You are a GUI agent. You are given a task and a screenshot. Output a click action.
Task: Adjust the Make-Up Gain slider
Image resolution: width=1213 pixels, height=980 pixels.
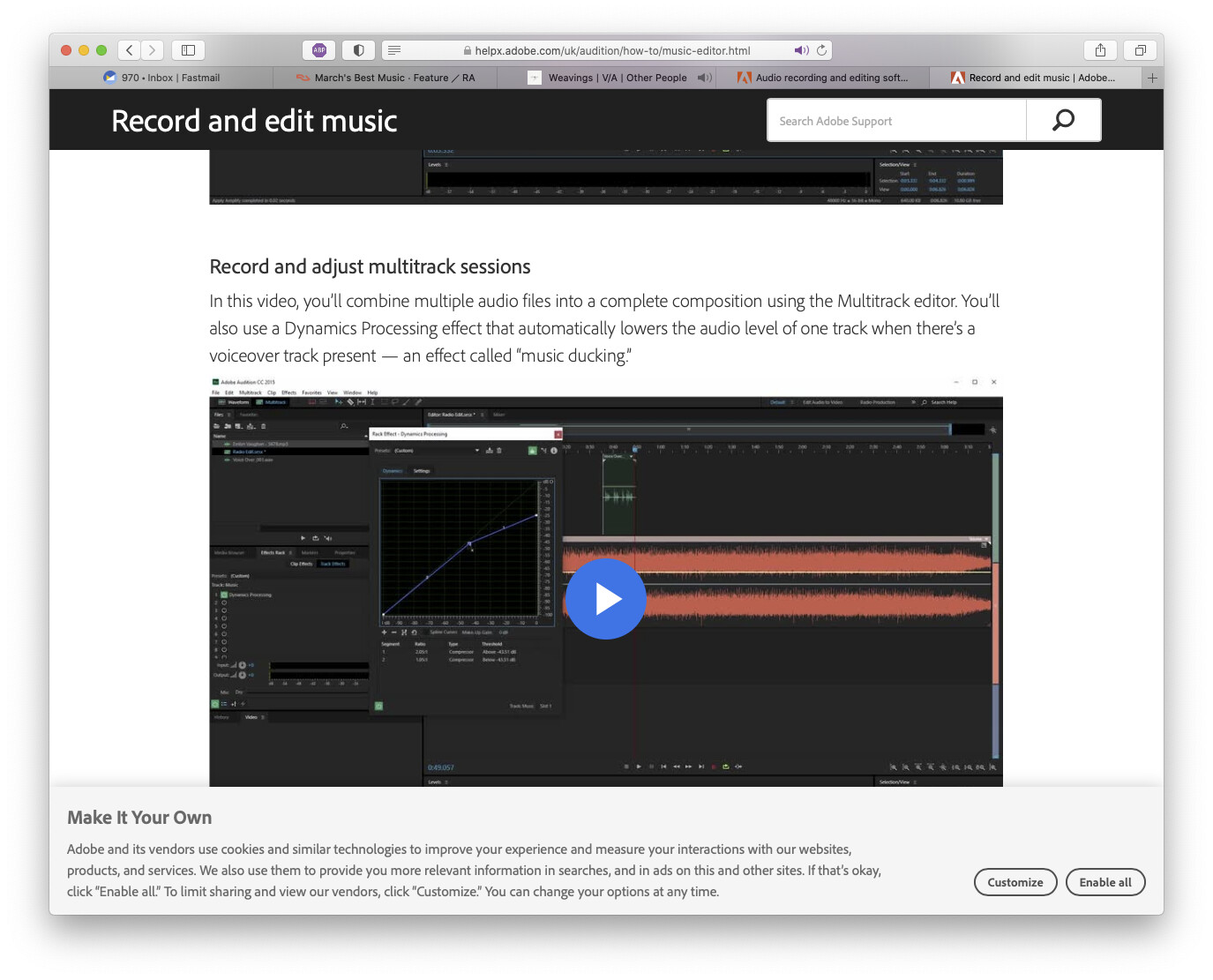pyautogui.click(x=503, y=632)
